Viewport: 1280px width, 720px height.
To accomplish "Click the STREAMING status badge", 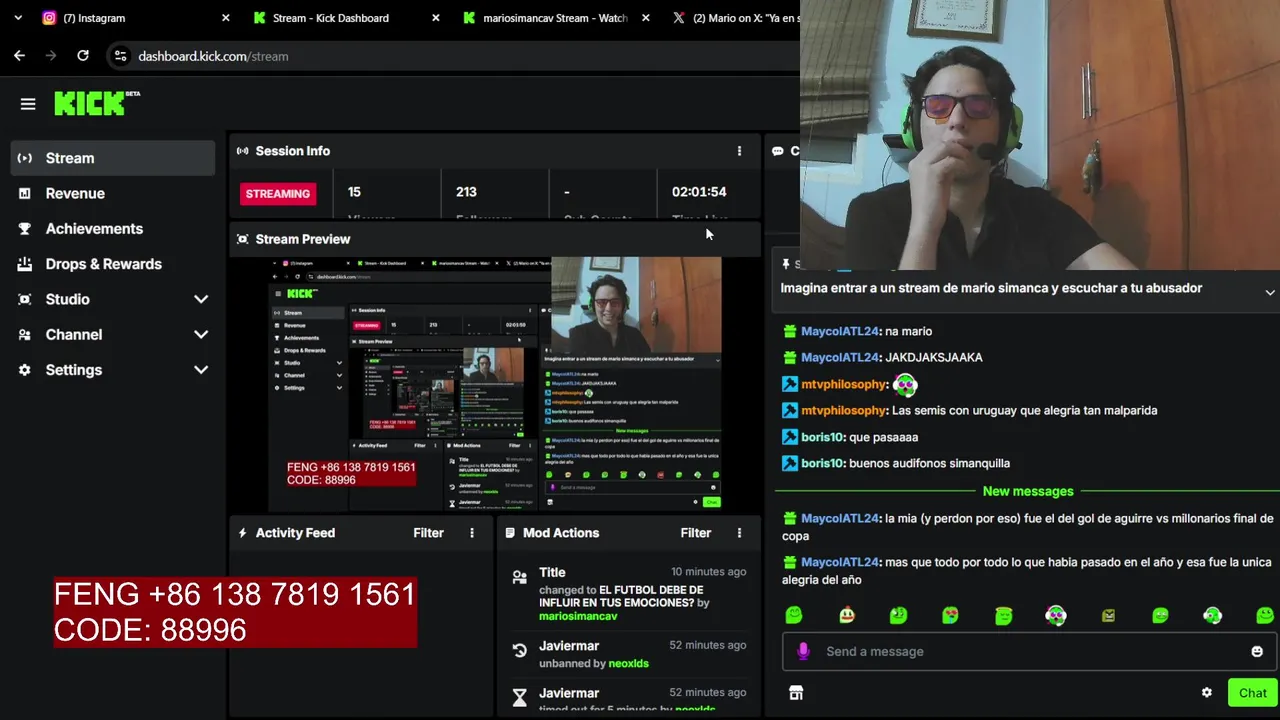I will [278, 194].
